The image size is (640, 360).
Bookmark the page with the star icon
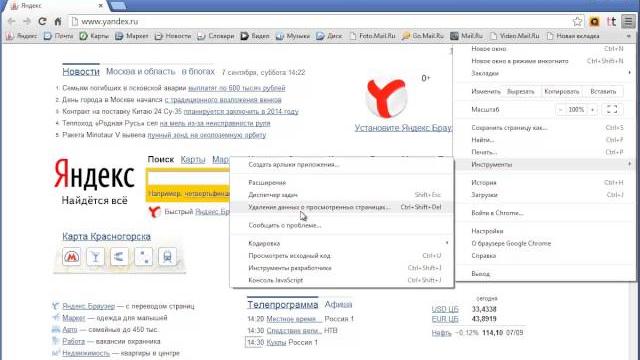[x=577, y=22]
